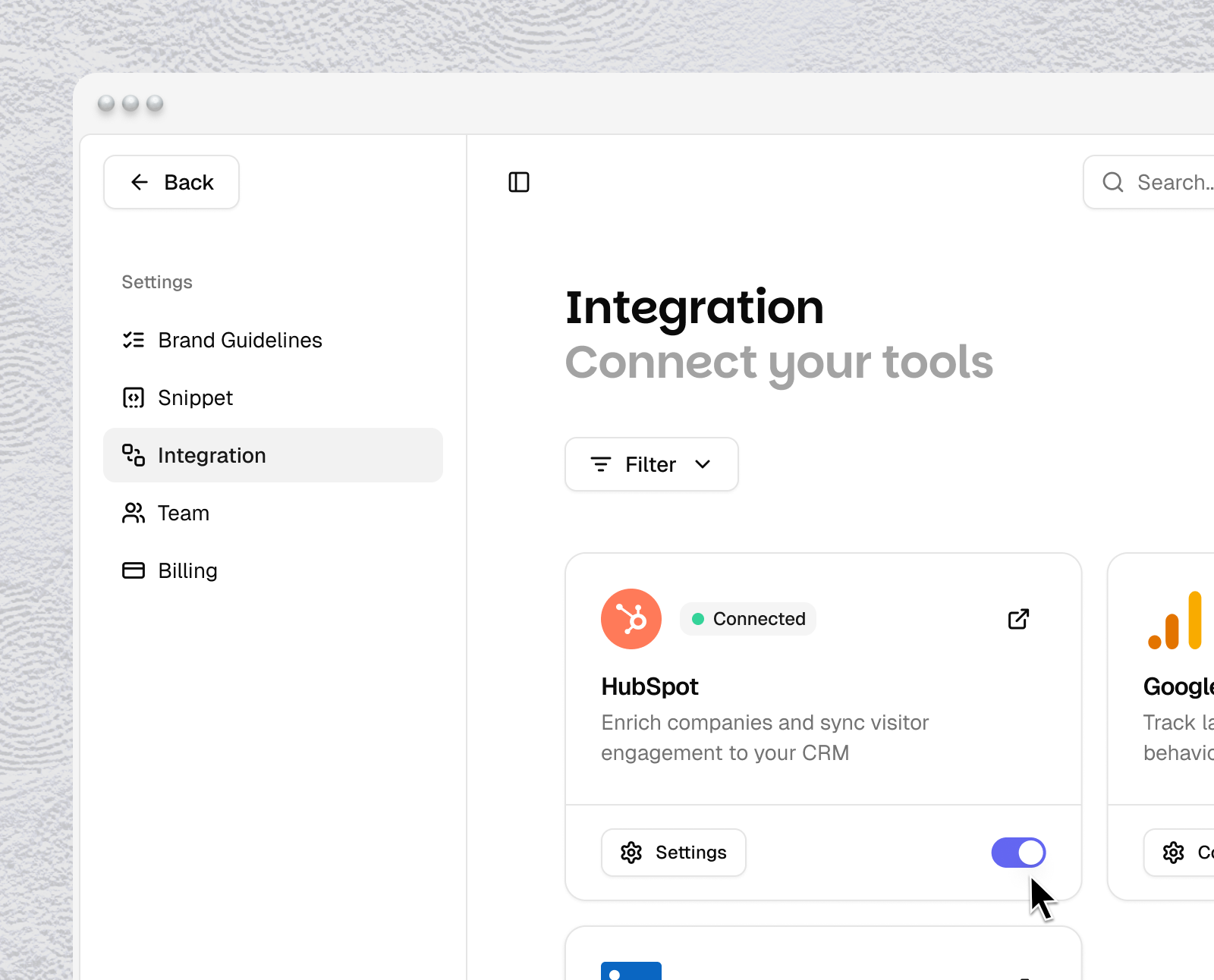1214x980 pixels.
Task: Click the magnifying glass search icon
Action: coord(1113,182)
